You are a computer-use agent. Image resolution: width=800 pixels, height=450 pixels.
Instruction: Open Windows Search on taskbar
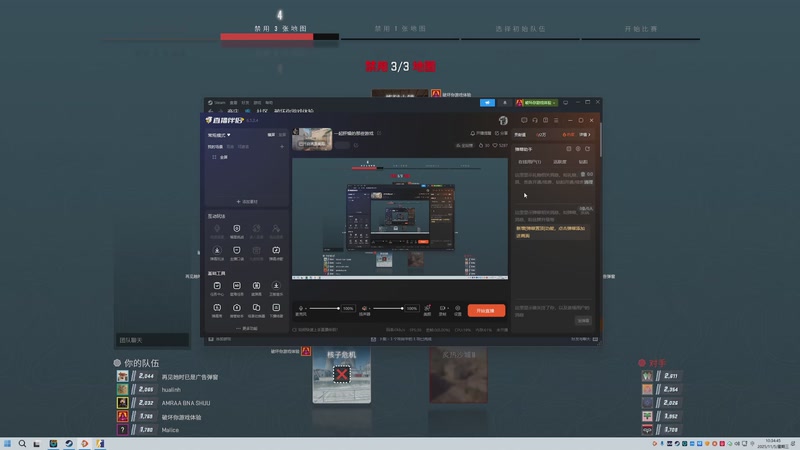click(x=22, y=443)
